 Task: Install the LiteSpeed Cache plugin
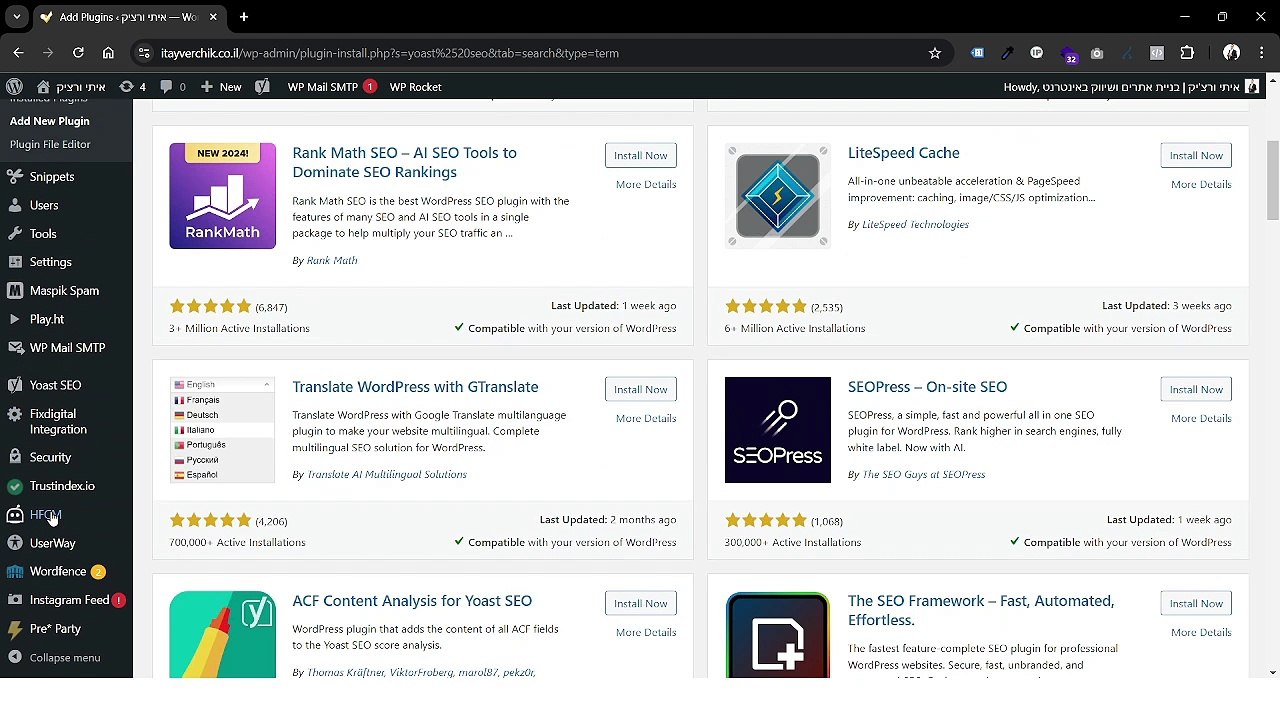click(1196, 155)
